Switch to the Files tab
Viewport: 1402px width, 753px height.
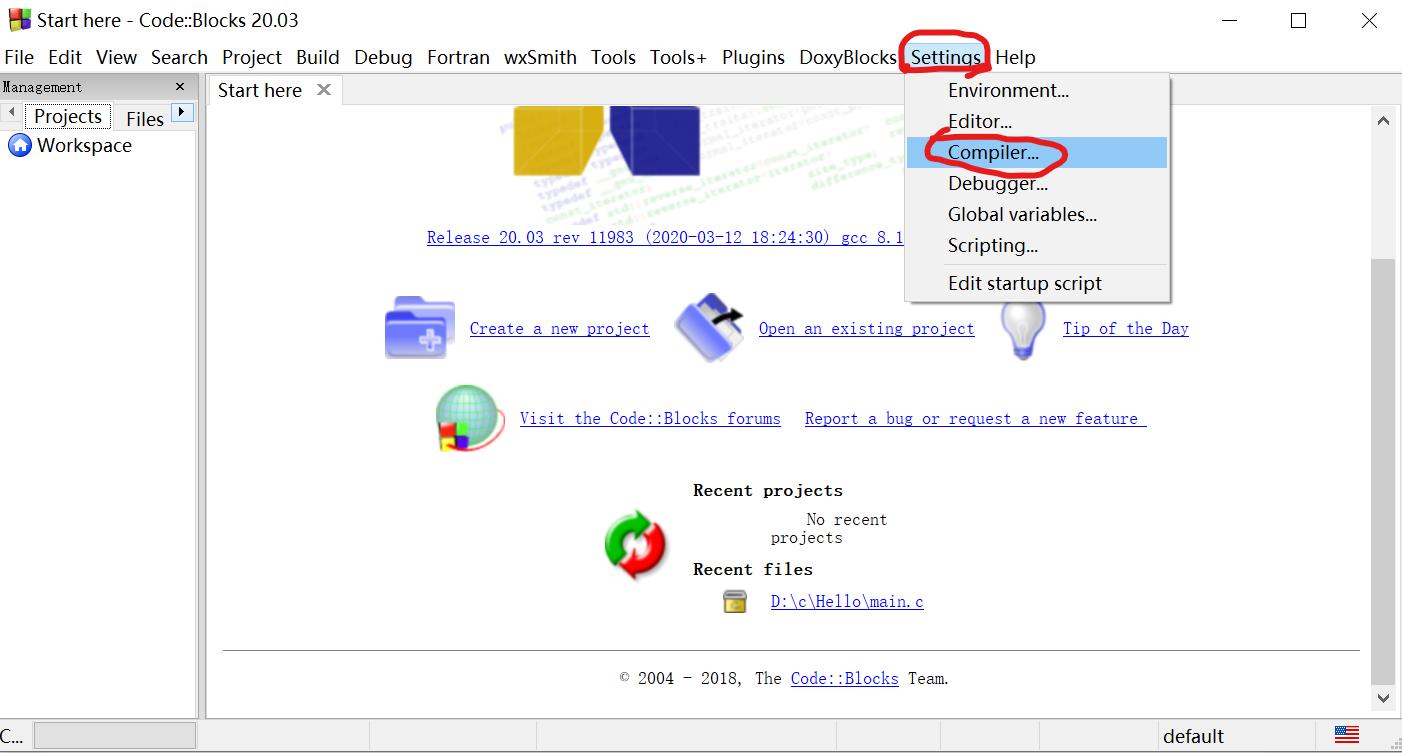pyautogui.click(x=145, y=118)
